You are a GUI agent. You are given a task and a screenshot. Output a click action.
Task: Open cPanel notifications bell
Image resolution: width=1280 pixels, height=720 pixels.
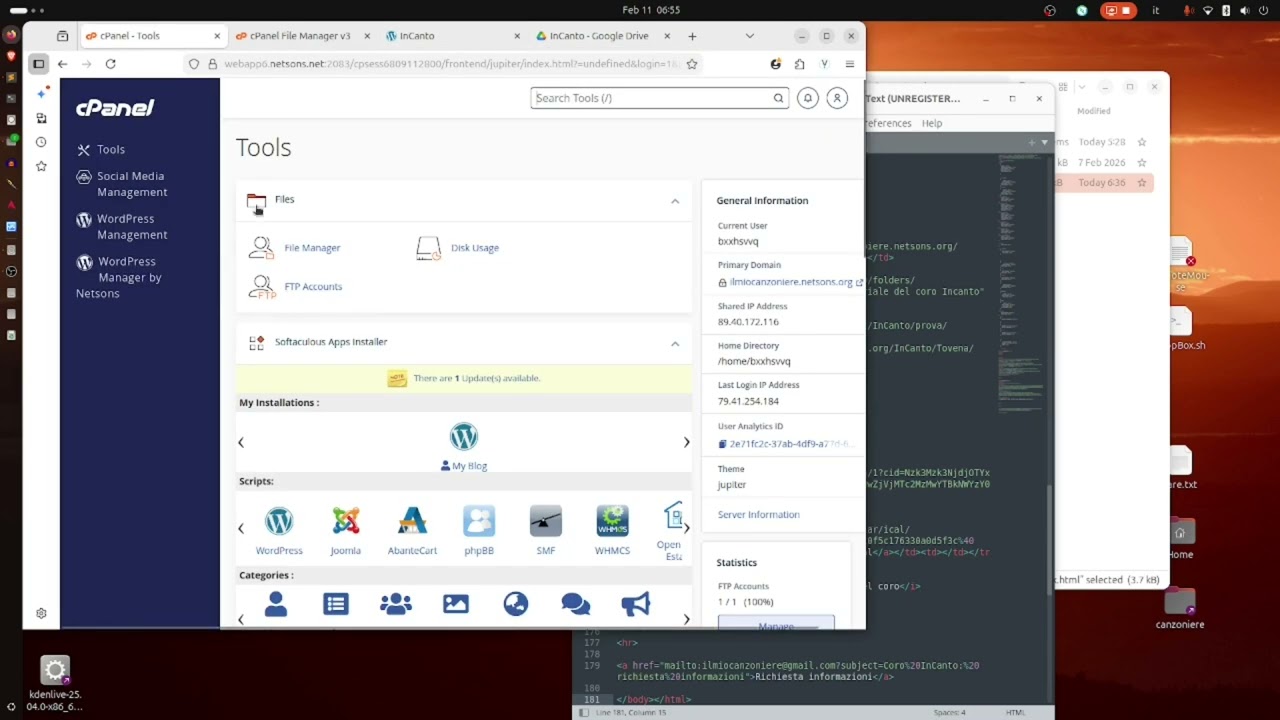808,98
